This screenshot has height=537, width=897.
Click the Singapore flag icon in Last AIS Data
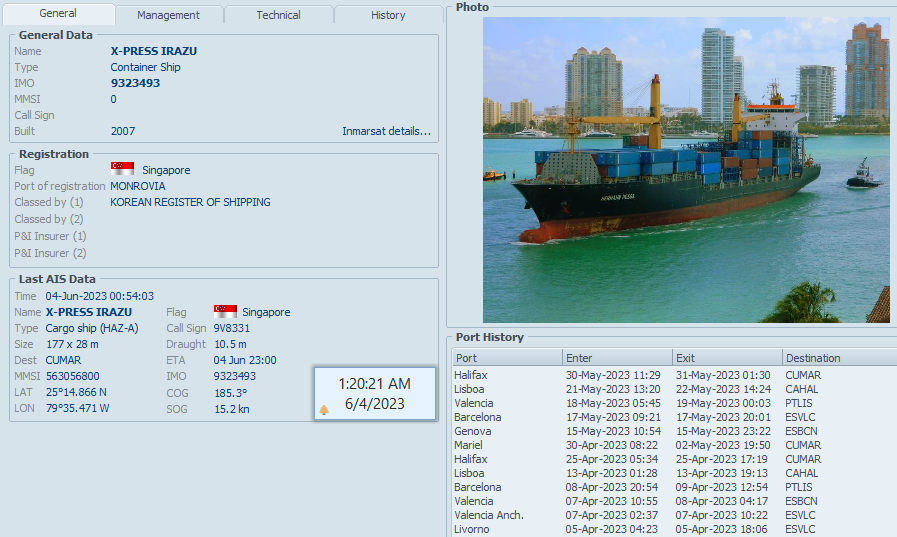(225, 311)
